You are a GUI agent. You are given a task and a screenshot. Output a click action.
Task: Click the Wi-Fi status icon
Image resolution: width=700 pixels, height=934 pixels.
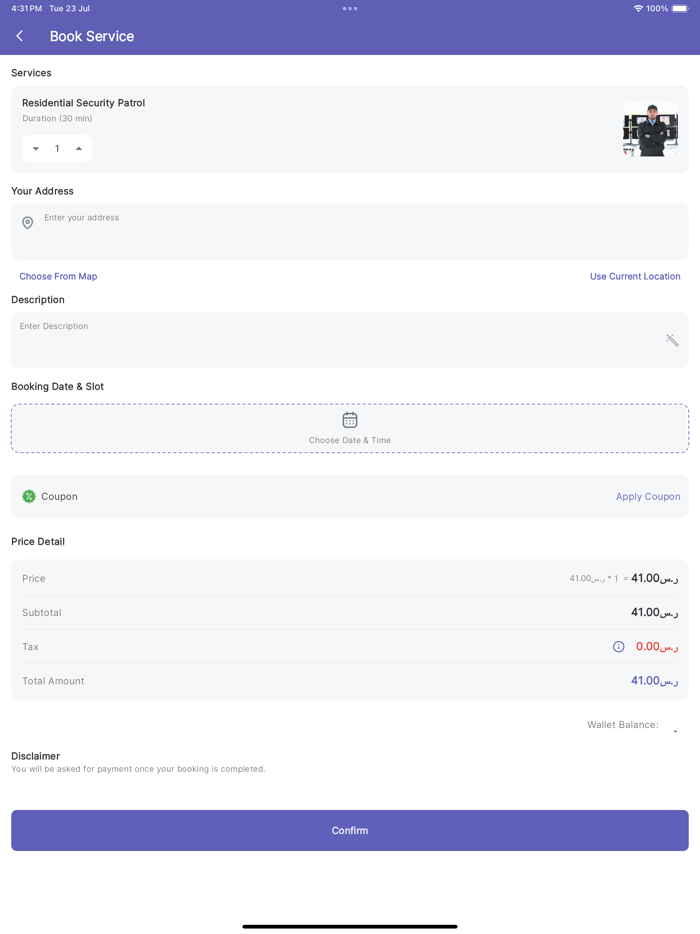point(638,8)
